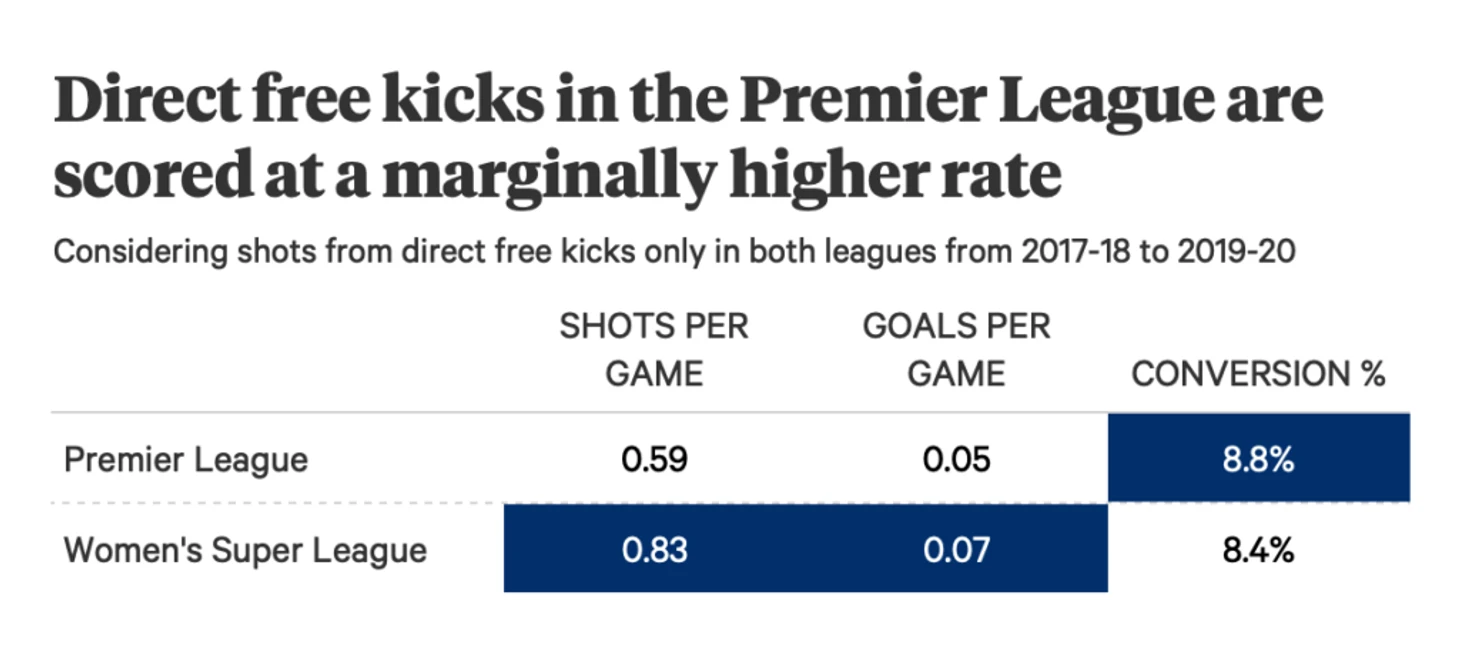Click the highlighted 8.8% conversion cell
This screenshot has width=1460, height=647.
(x=1258, y=460)
